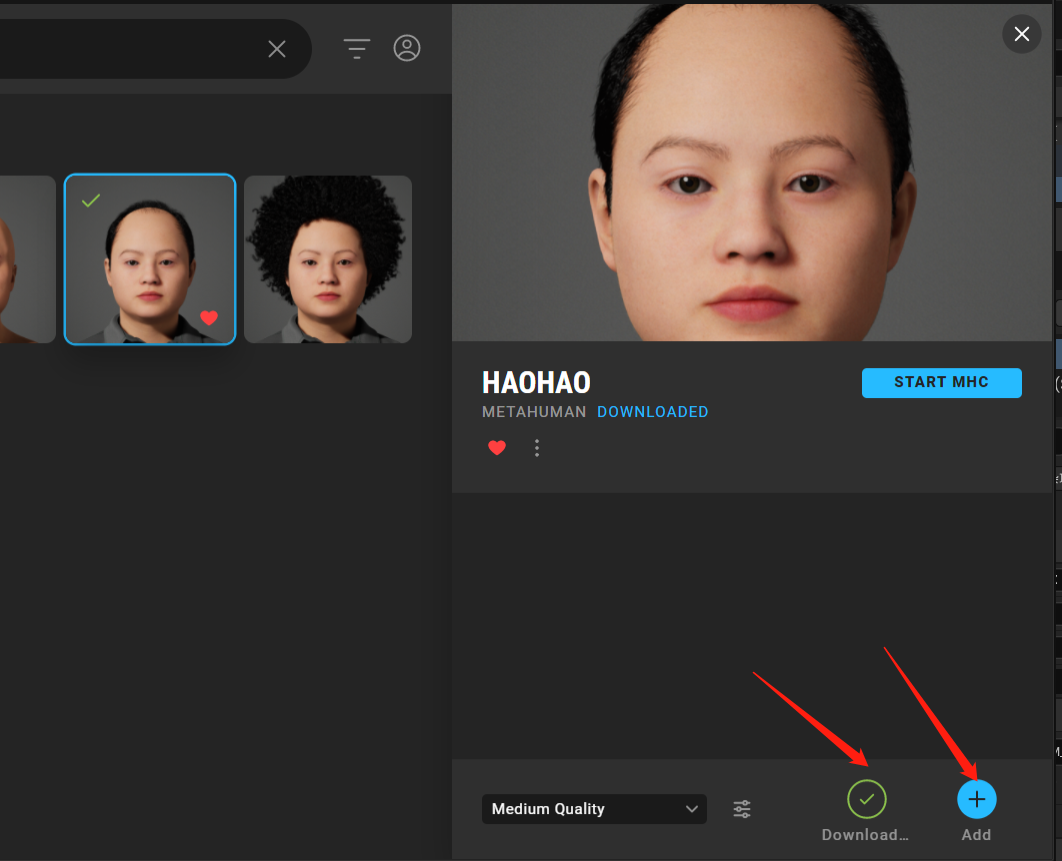1062x861 pixels.
Task: Click the green Downloaded checkmark button
Action: pyautogui.click(x=866, y=799)
